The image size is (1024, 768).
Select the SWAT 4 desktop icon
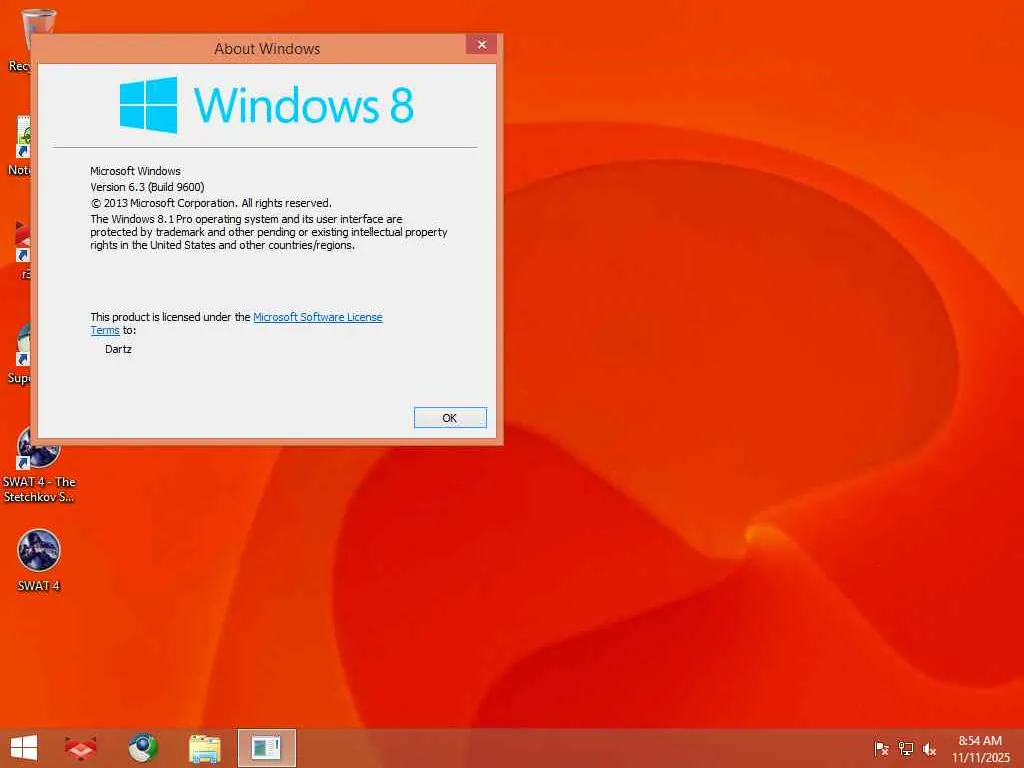coord(39,560)
